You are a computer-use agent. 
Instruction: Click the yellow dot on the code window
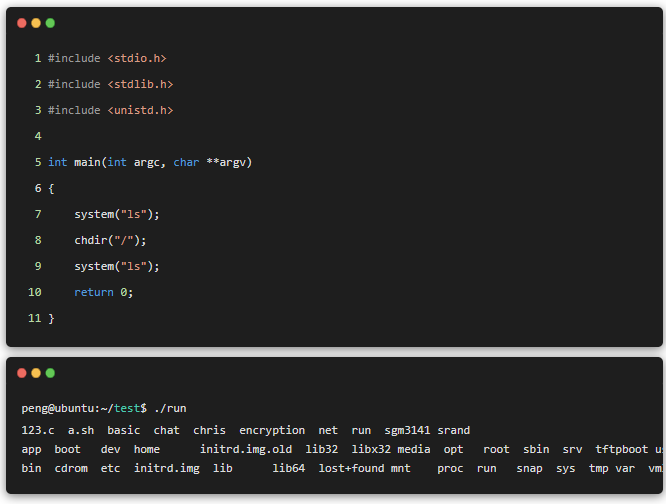point(36,23)
